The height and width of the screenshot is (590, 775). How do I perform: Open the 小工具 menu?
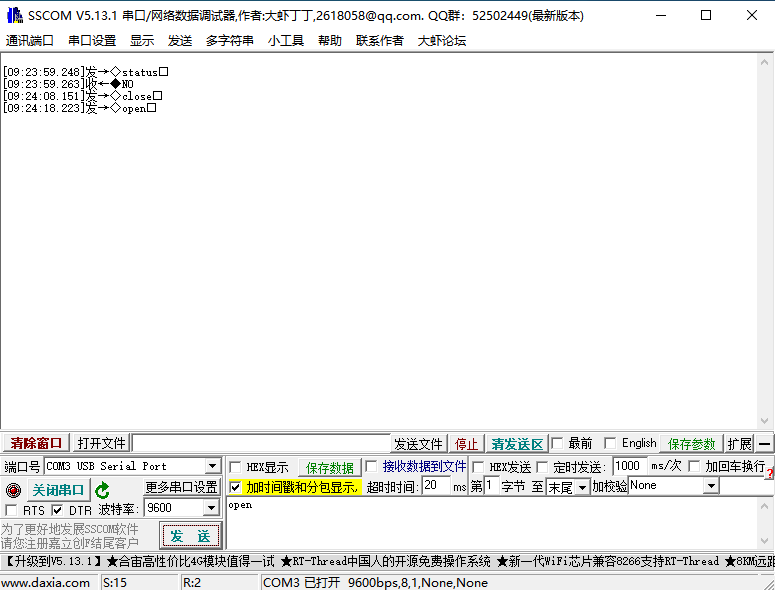[x=286, y=41]
